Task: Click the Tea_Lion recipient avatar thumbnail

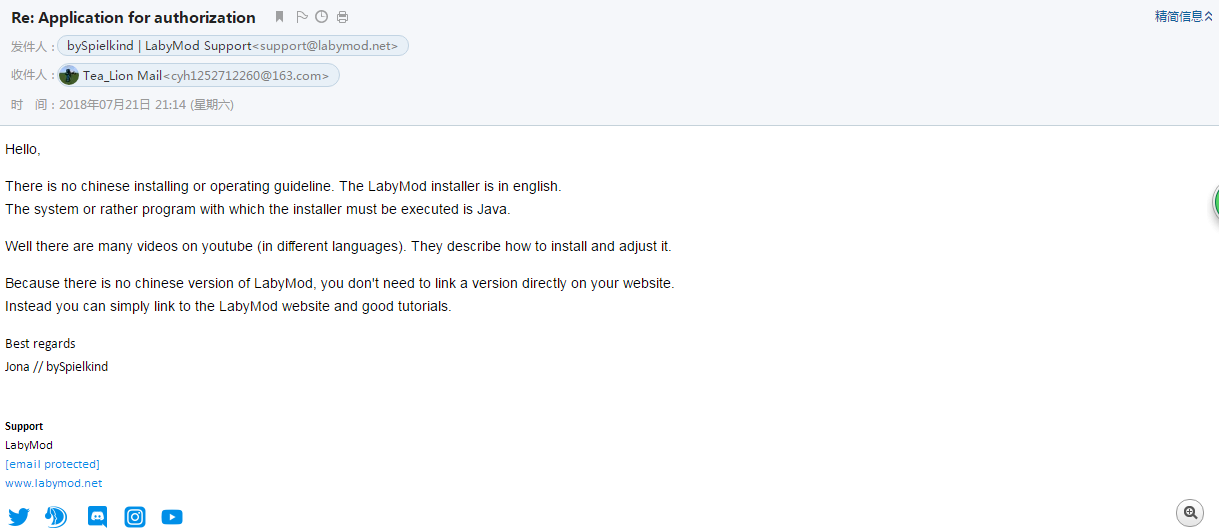Action: click(69, 75)
